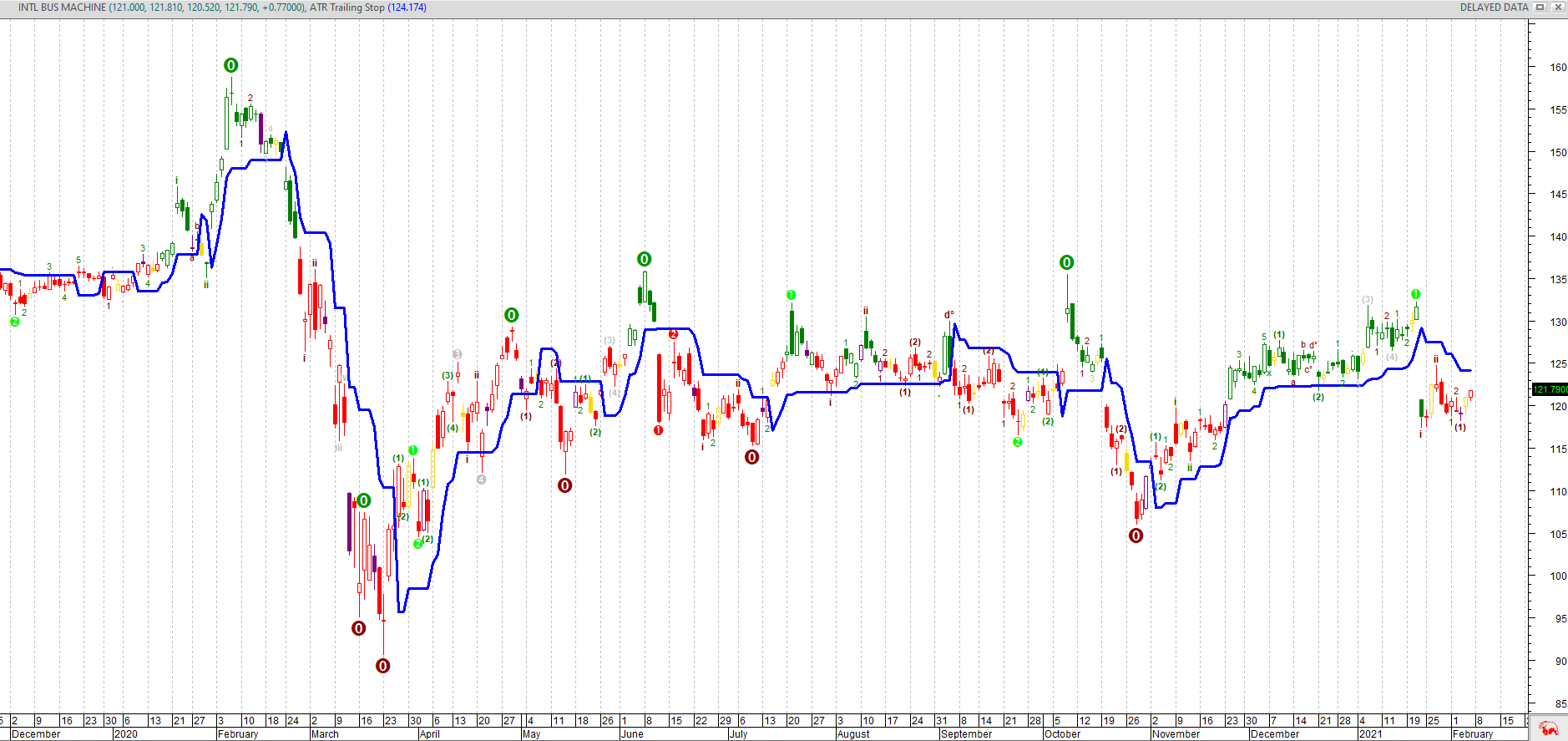
Task: Click the highlighted 121.790 current price tag
Action: pyautogui.click(x=1549, y=389)
